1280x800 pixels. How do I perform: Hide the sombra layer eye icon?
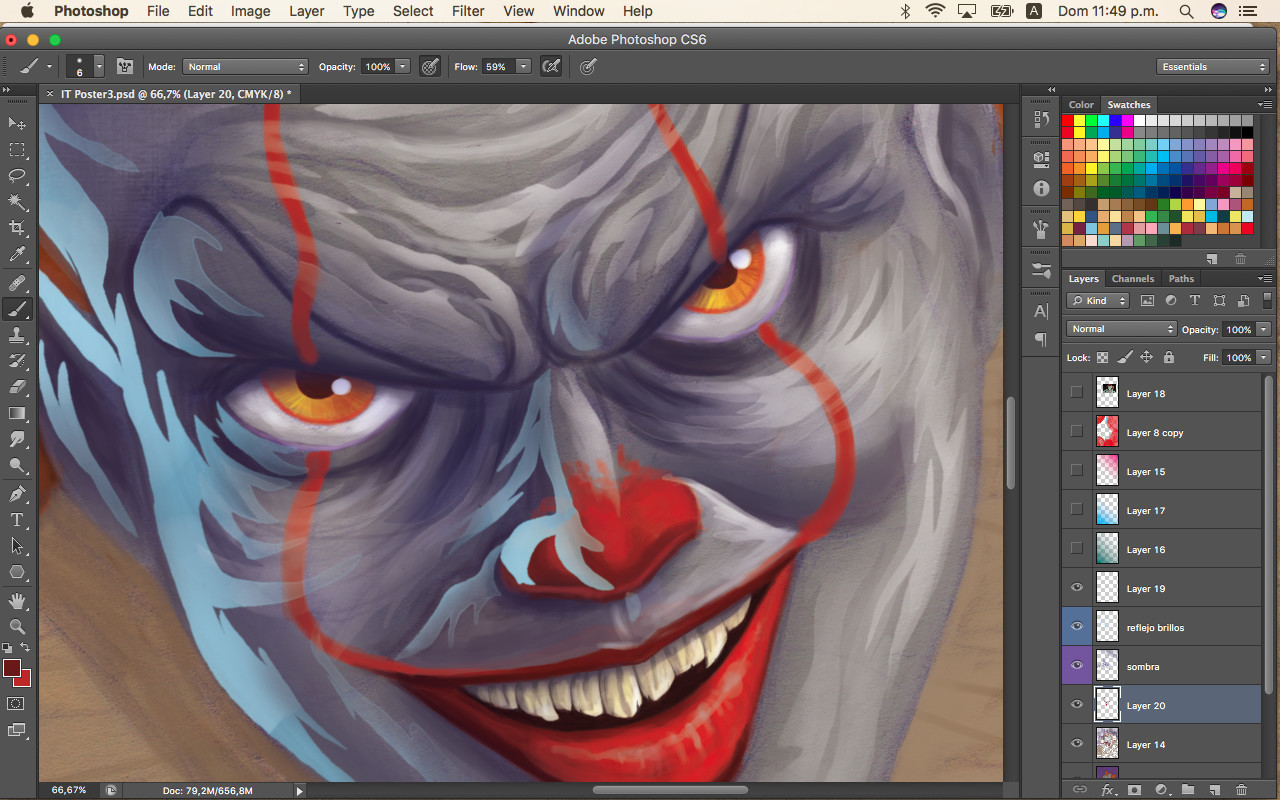click(1076, 666)
